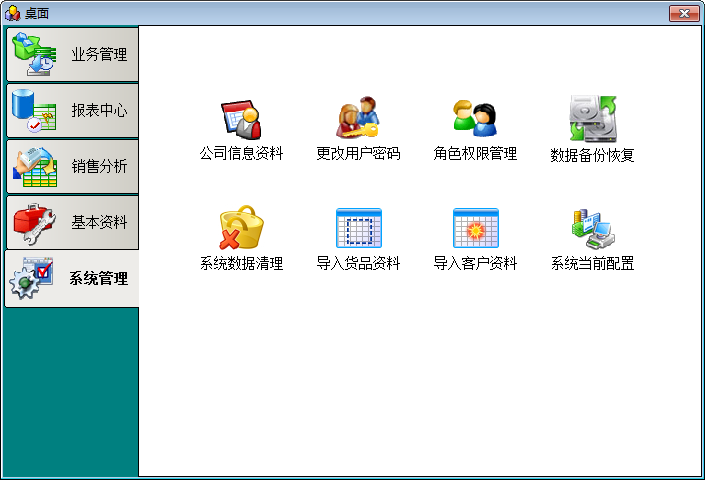Launch 数据备份恢复 disk backup icon

pos(593,119)
